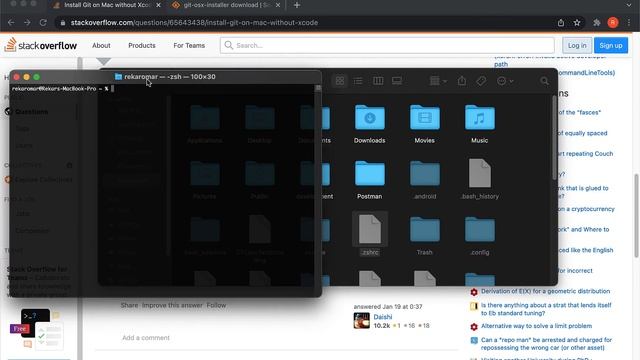Click the Finder share icon
The width and height of the screenshot is (640, 360).
(462, 81)
